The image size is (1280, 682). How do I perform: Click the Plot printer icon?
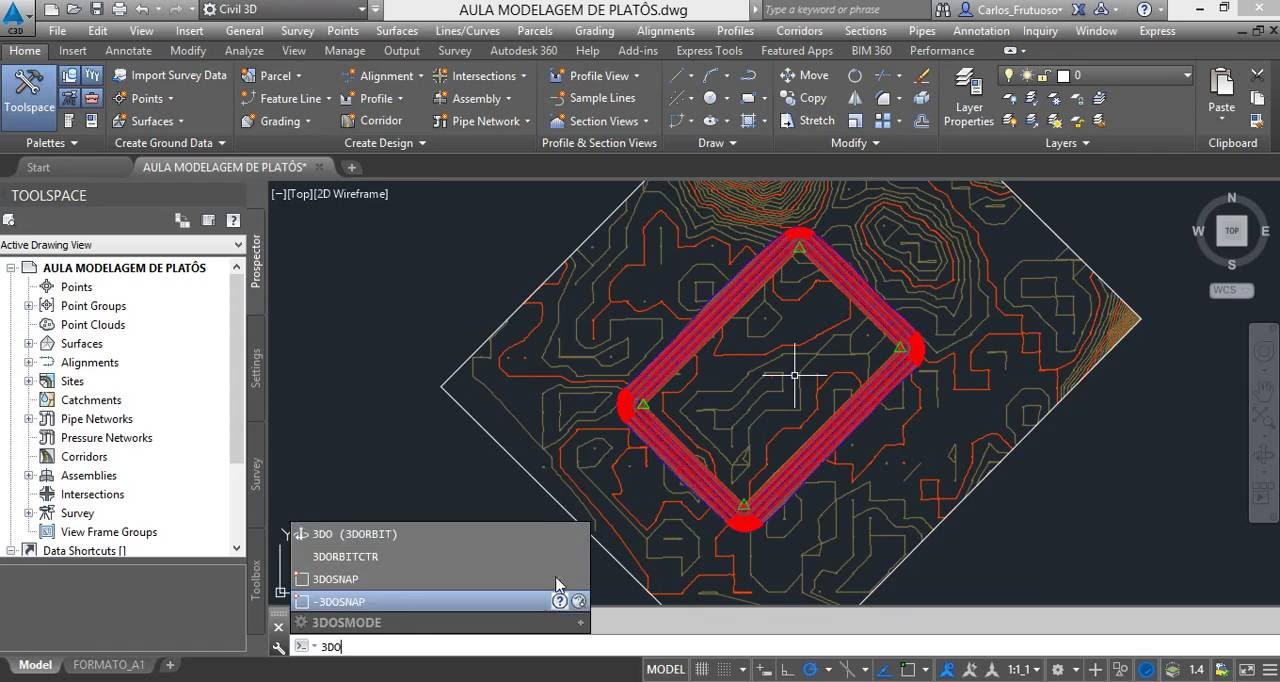[119, 9]
